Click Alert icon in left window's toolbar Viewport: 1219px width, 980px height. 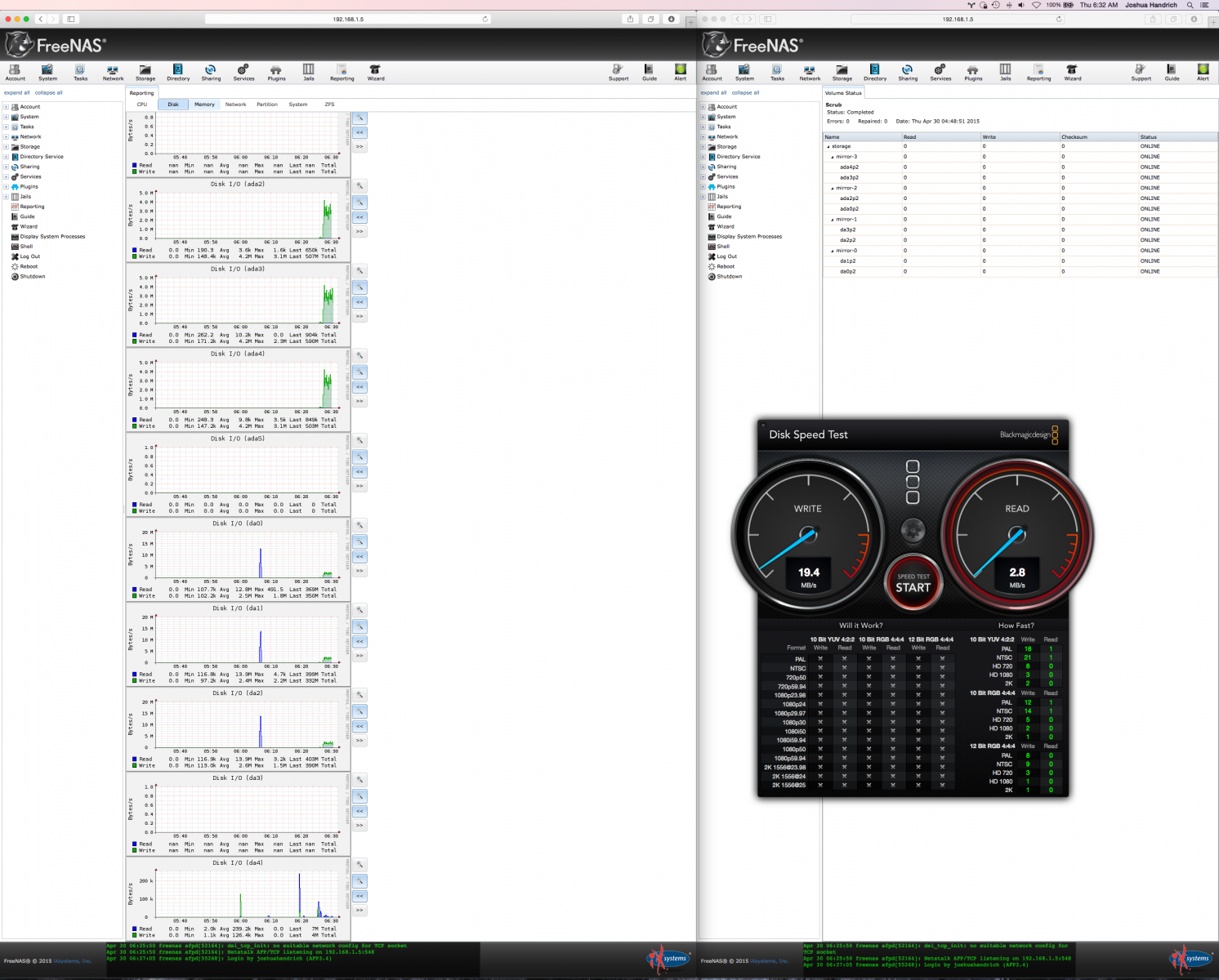click(680, 73)
